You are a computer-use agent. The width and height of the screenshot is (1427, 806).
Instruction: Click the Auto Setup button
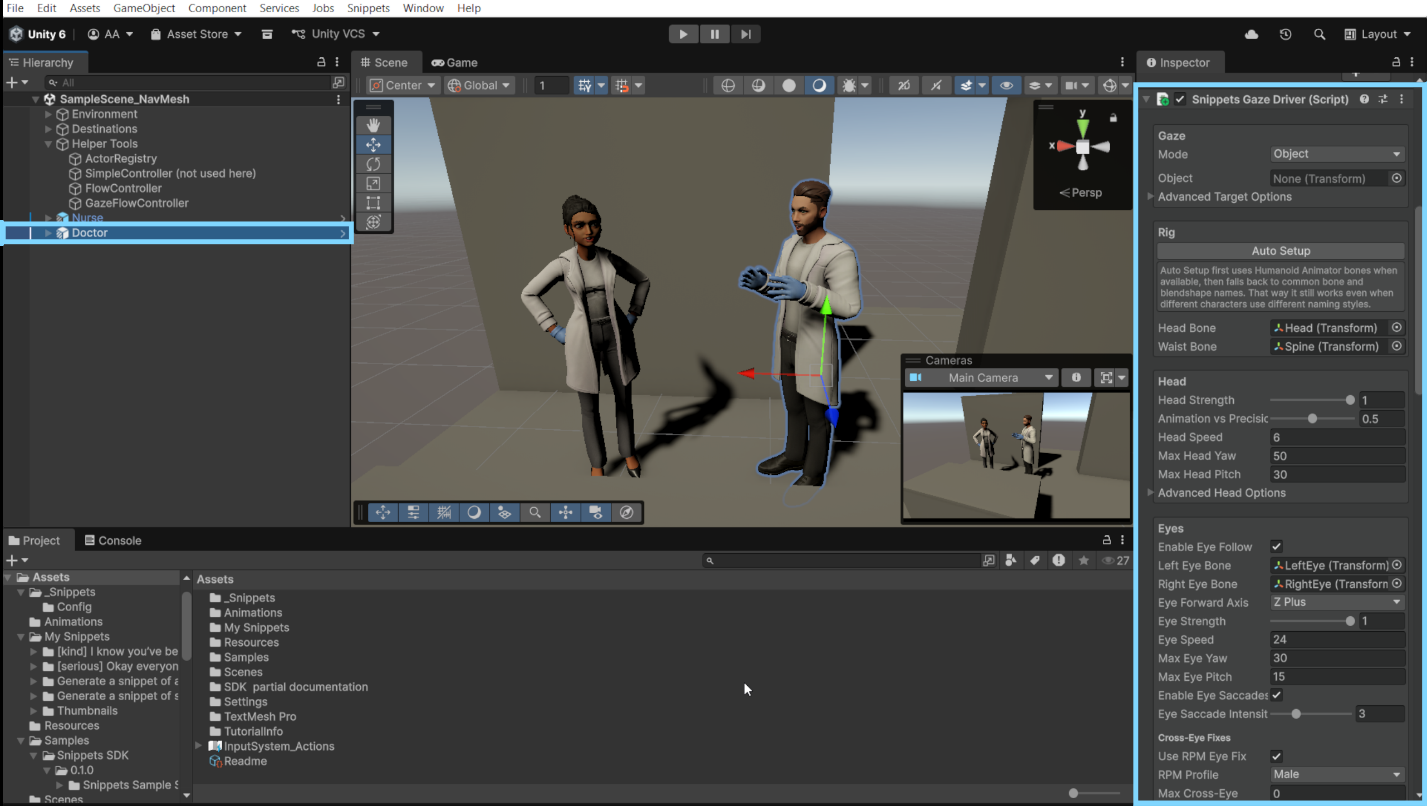coord(1280,251)
